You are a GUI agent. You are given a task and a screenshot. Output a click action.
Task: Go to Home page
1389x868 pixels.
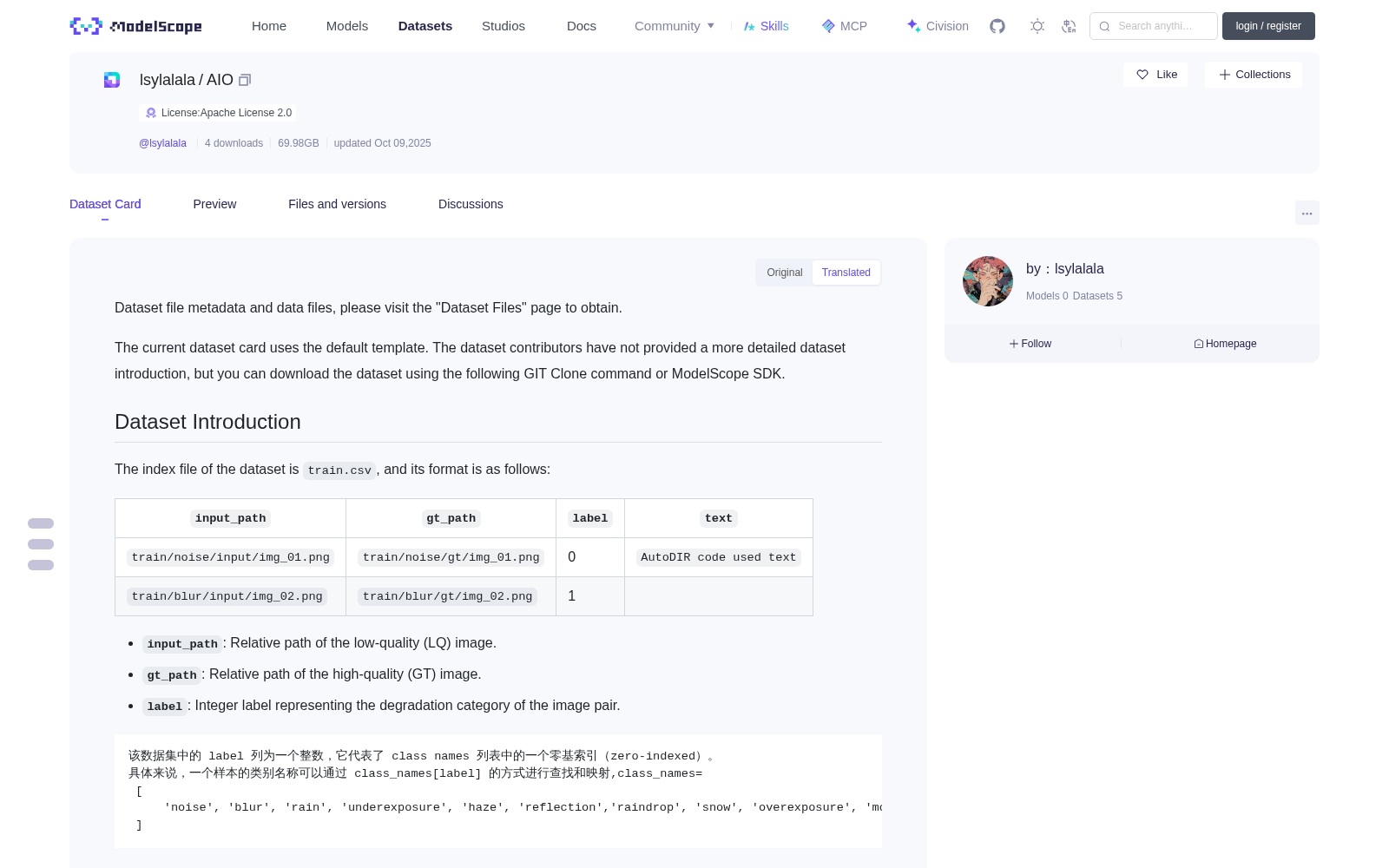pyautogui.click(x=269, y=26)
